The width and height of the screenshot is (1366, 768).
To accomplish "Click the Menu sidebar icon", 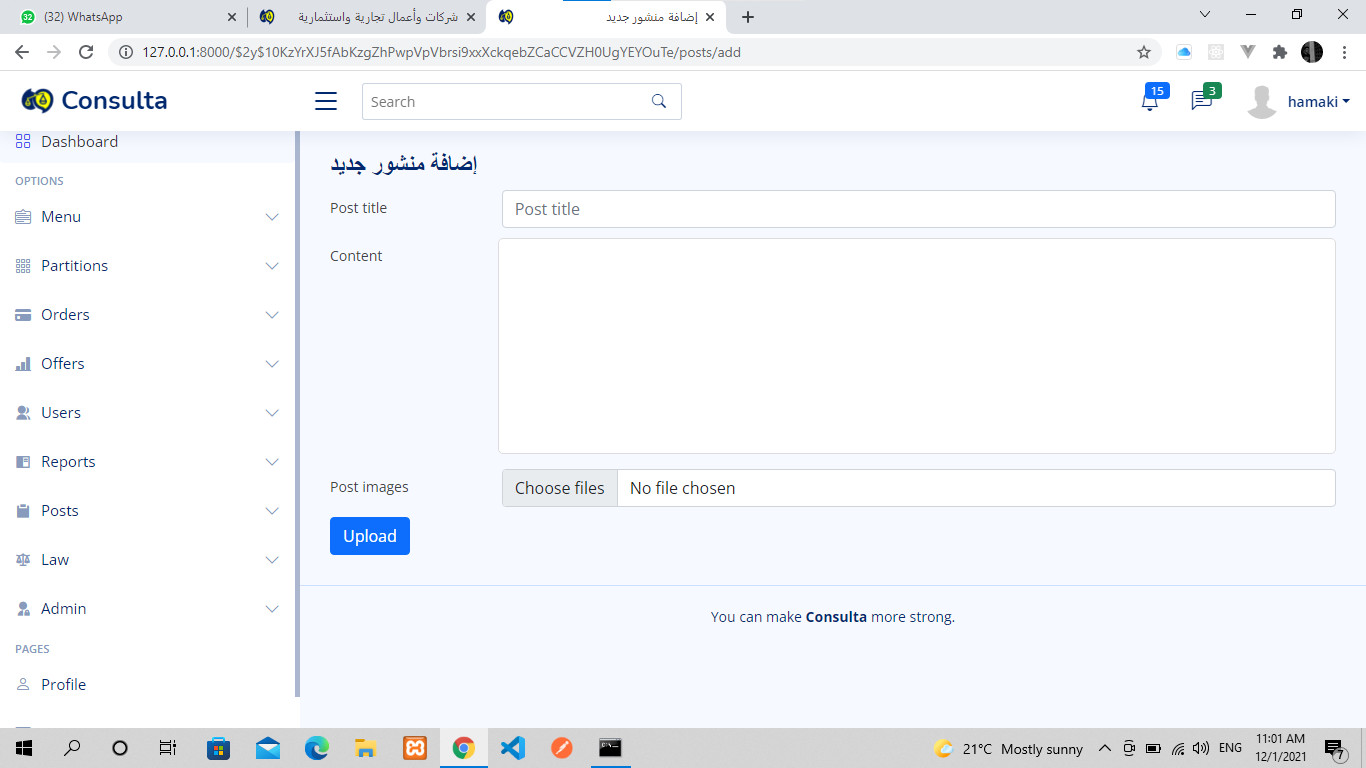I will tap(23, 217).
